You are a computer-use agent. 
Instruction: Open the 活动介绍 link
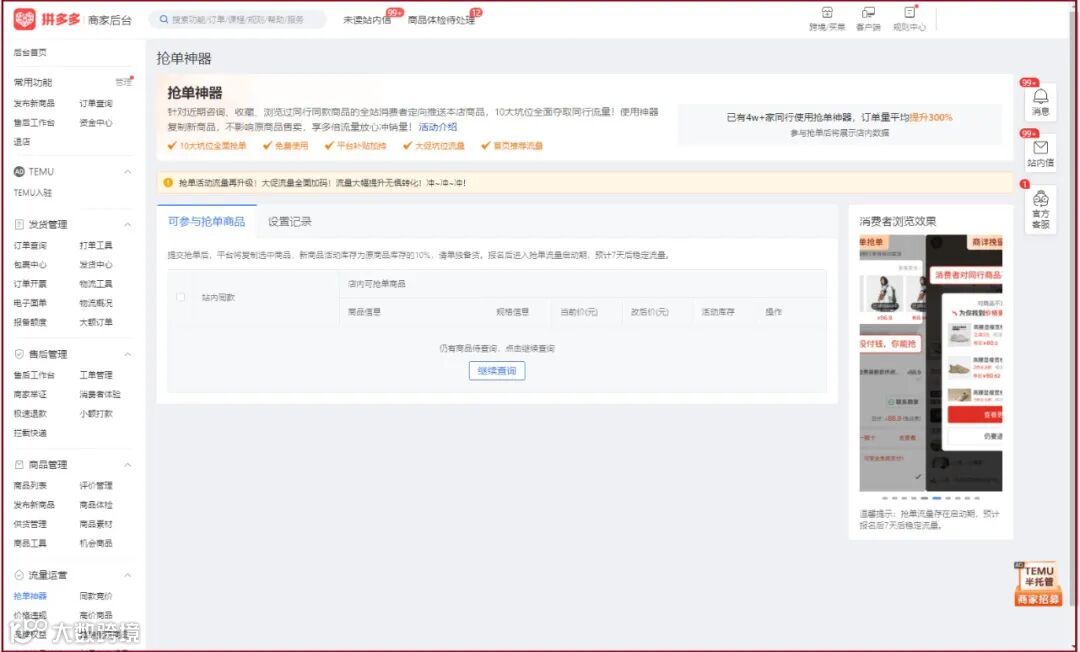(x=437, y=127)
